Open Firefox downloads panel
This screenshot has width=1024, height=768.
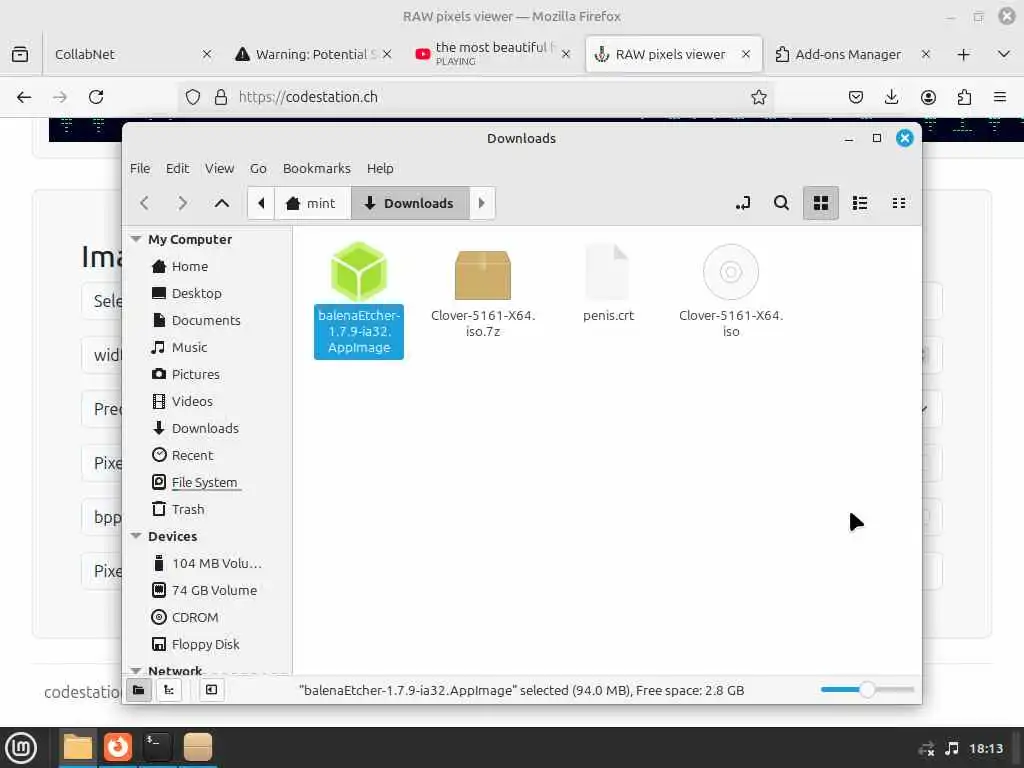(x=891, y=97)
